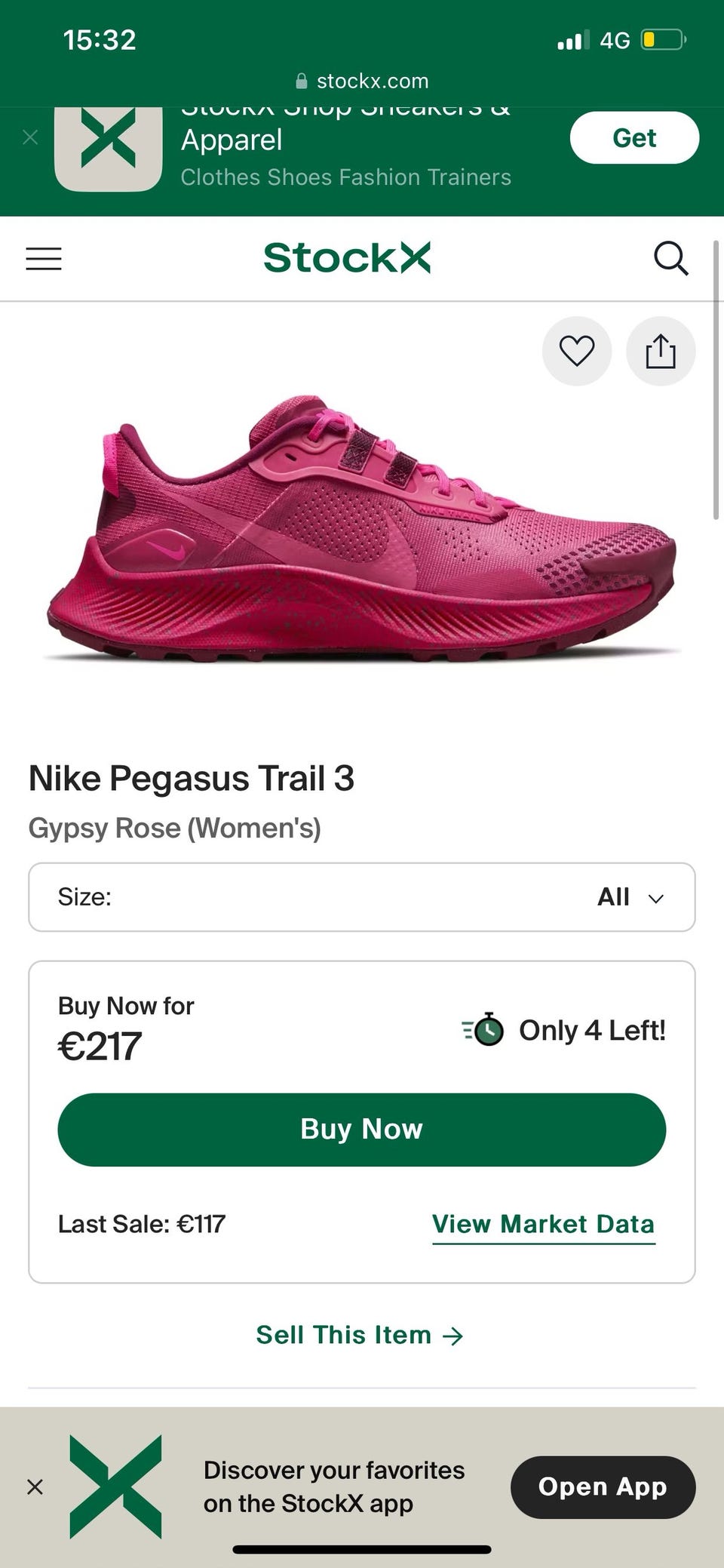This screenshot has height=1568, width=724.
Task: Tap the stockx.com address bar
Action: coord(362,81)
